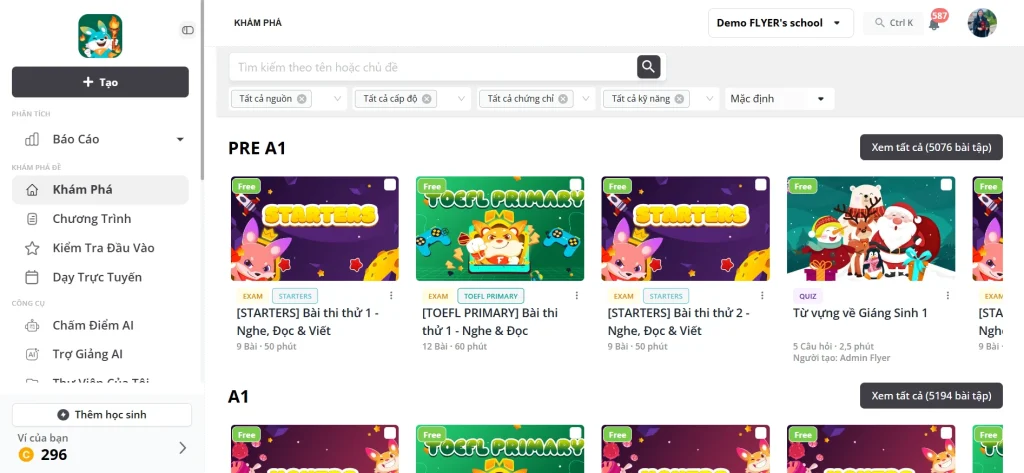Click the QUIZ tag on Giáng Sinh card
Screen dimensions: 1024x473
(x=807, y=296)
